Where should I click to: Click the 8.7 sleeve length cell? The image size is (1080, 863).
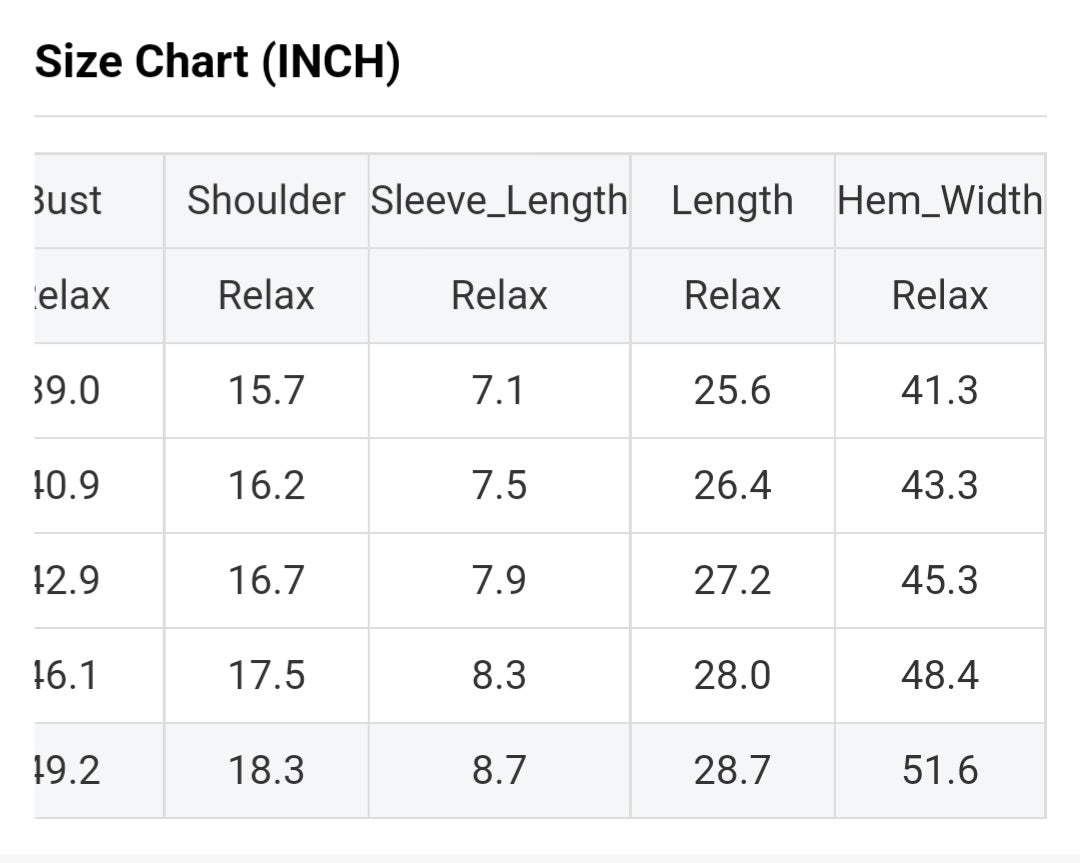pos(499,770)
